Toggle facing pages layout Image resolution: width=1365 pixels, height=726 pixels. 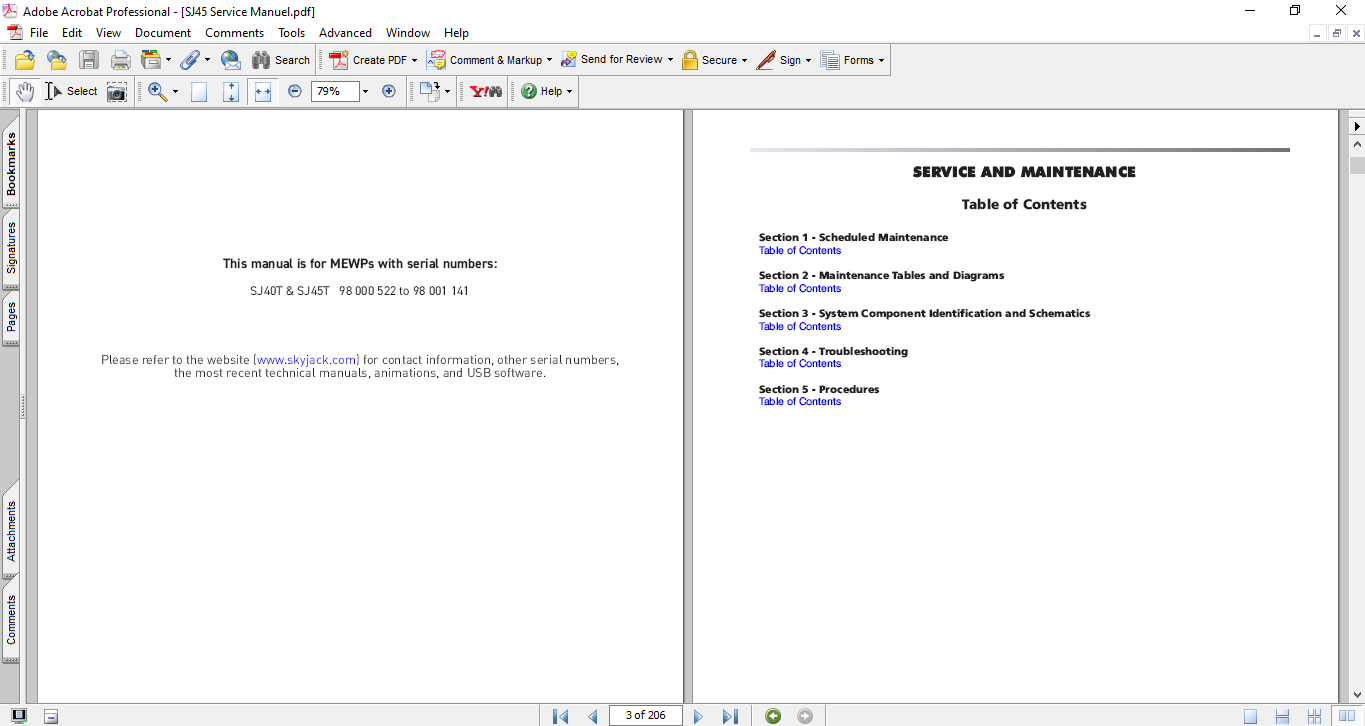(x=1346, y=716)
